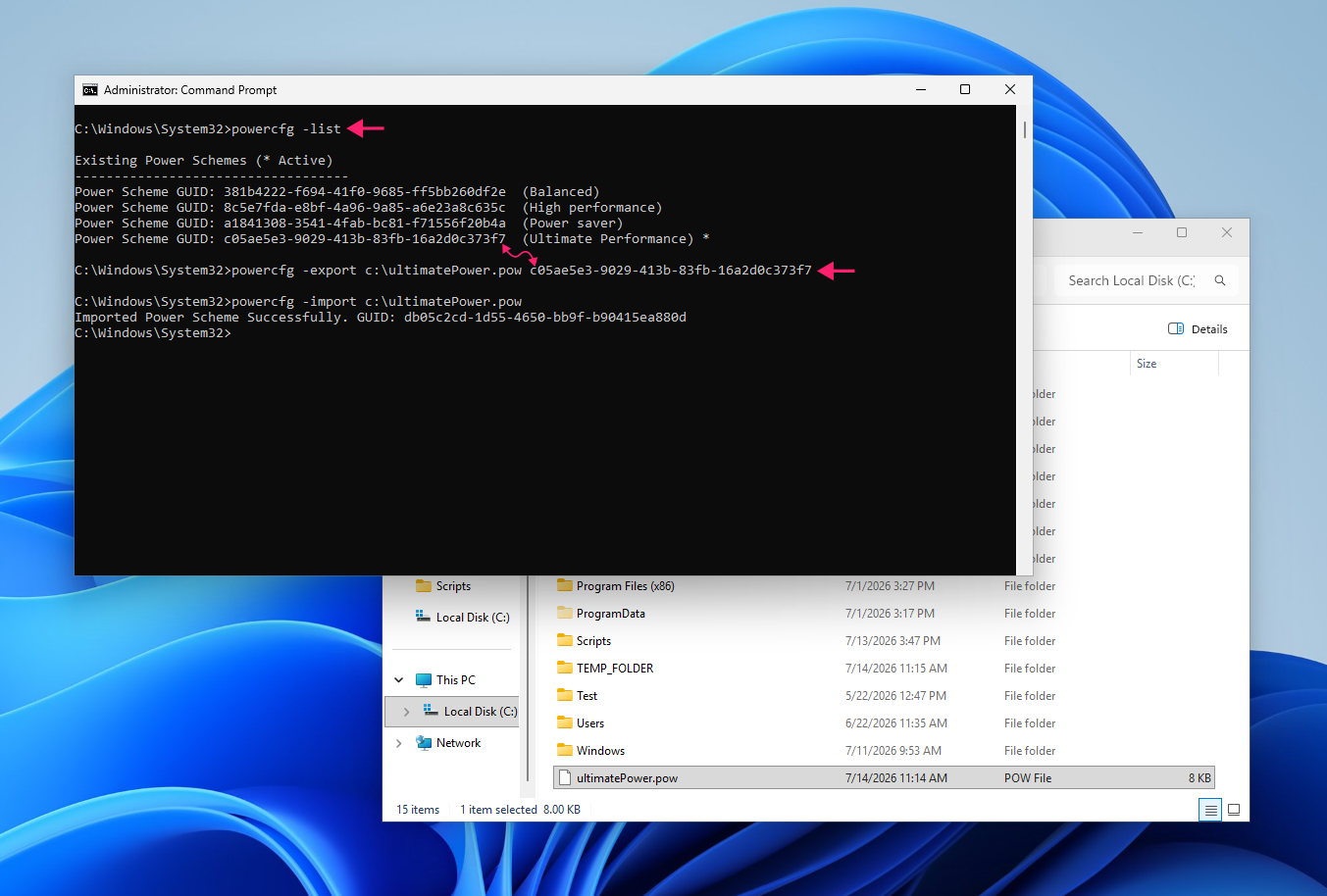
Task: Click the 15 items status bar text
Action: 418,810
